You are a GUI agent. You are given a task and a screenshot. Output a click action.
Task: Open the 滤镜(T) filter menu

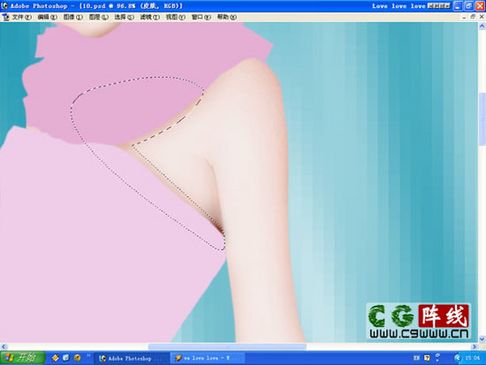tap(150, 17)
